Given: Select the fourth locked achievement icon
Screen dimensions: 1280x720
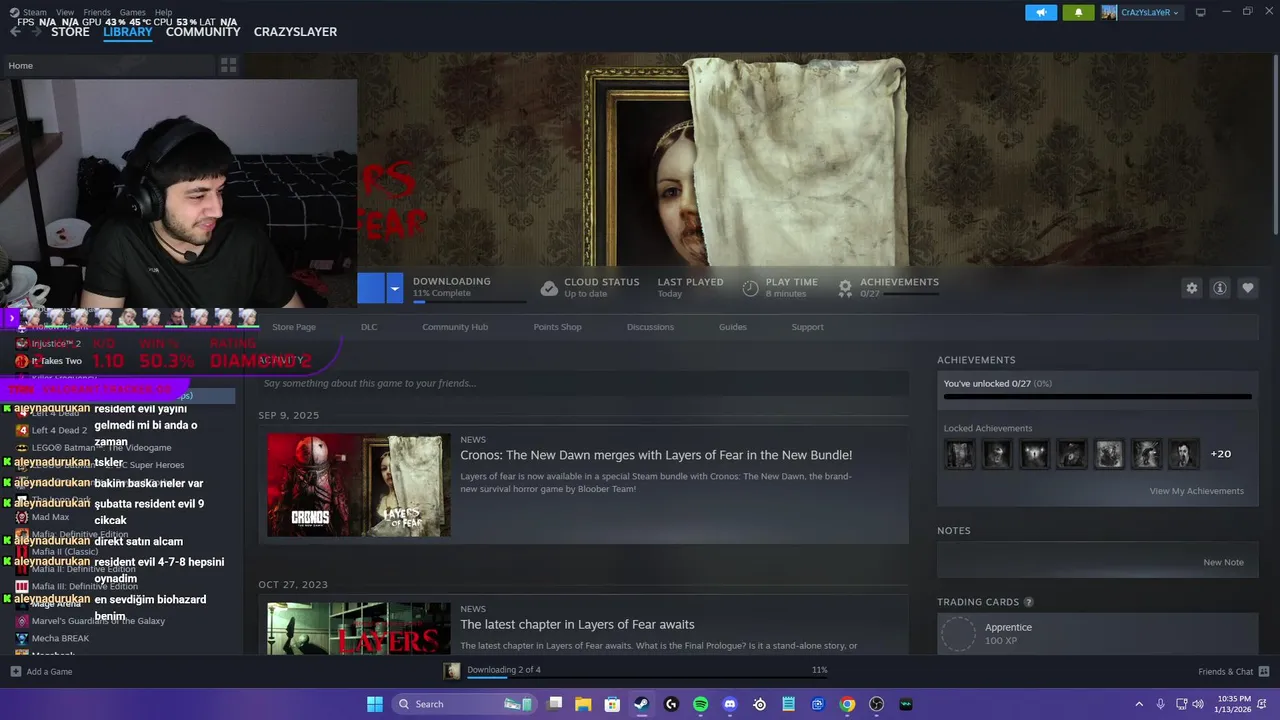Looking at the screenshot, I should pyautogui.click(x=1071, y=454).
